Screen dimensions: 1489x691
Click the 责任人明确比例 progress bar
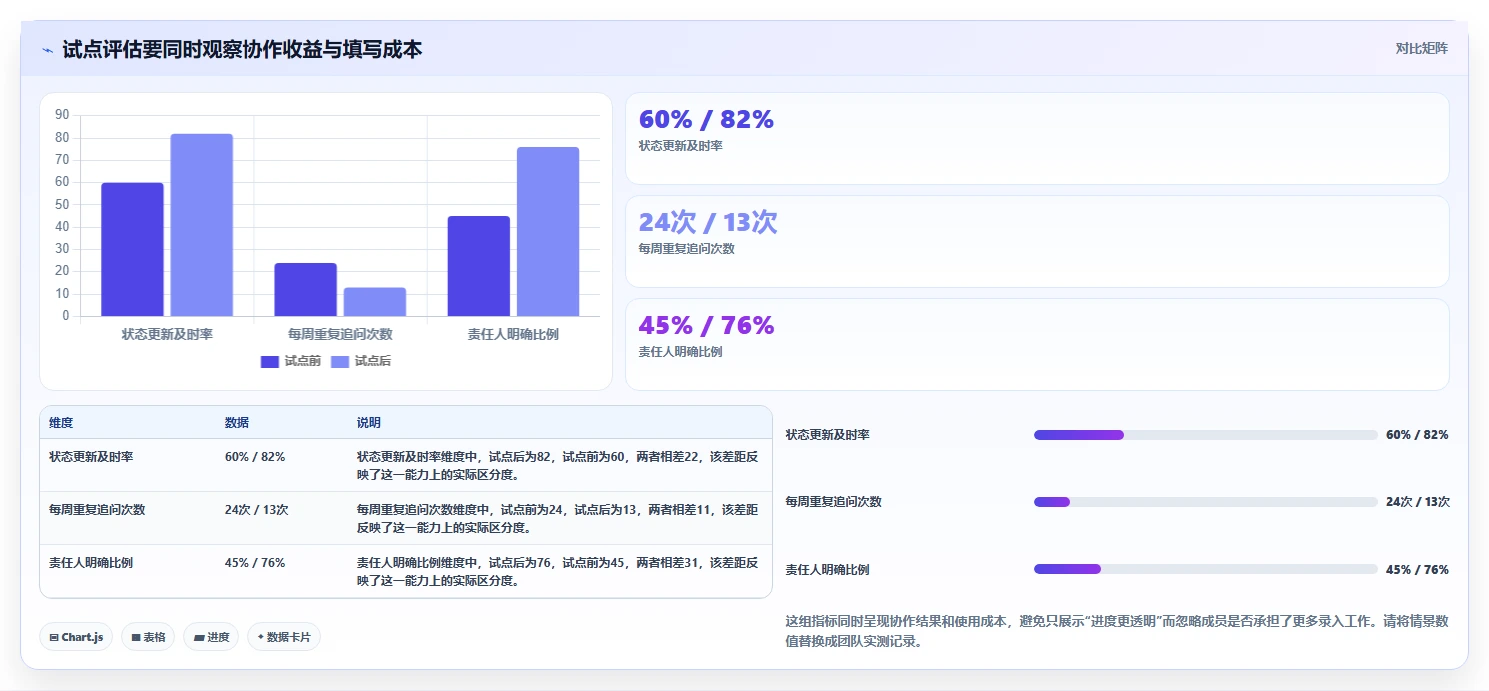pos(1206,569)
